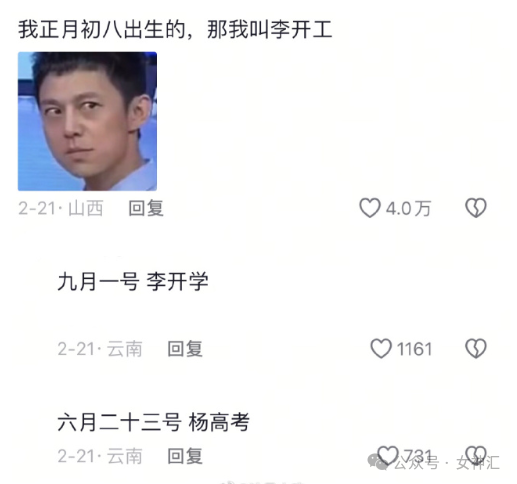Like the 李开学 comment

(x=381, y=349)
